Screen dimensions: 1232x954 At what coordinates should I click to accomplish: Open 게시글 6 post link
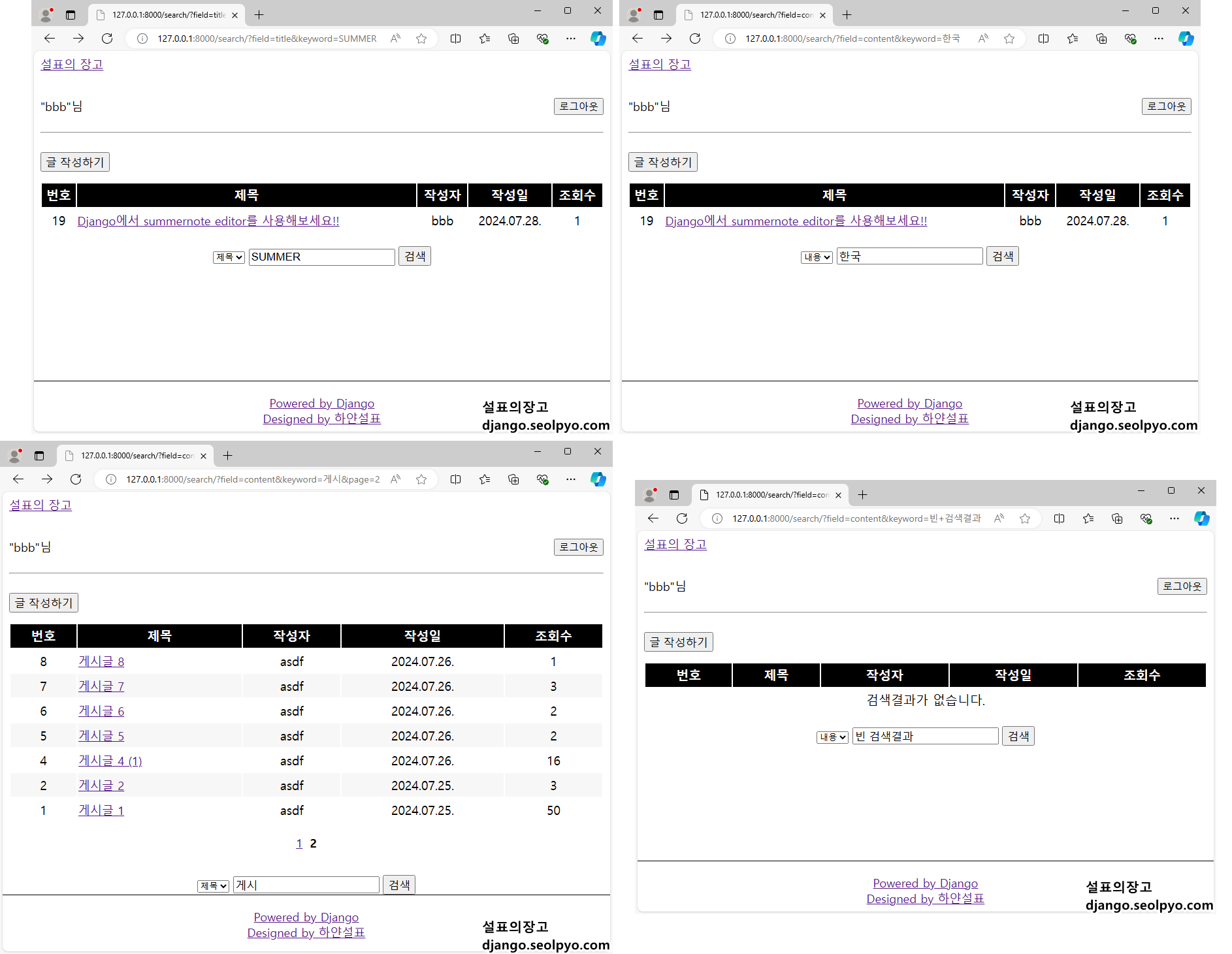101,711
